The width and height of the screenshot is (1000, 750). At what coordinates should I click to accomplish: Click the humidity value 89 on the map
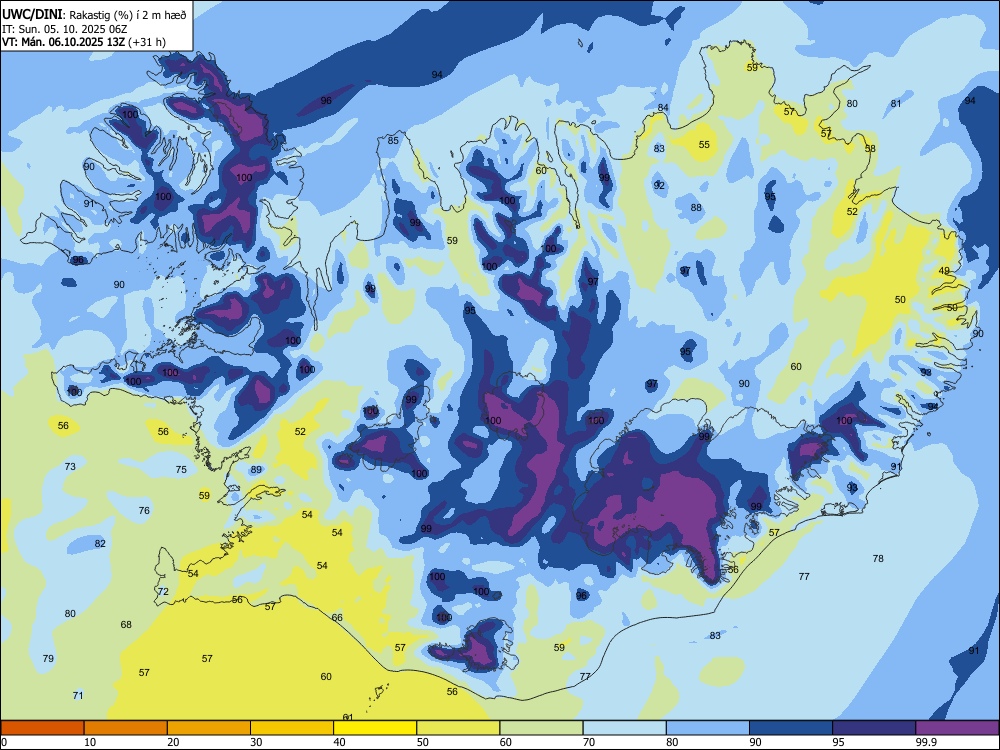(x=256, y=469)
